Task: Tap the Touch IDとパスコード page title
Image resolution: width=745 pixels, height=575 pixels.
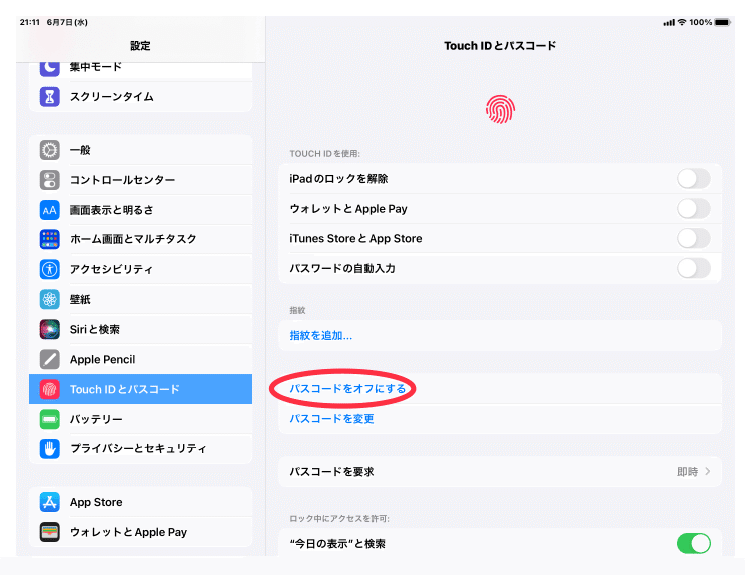Action: 500,46
